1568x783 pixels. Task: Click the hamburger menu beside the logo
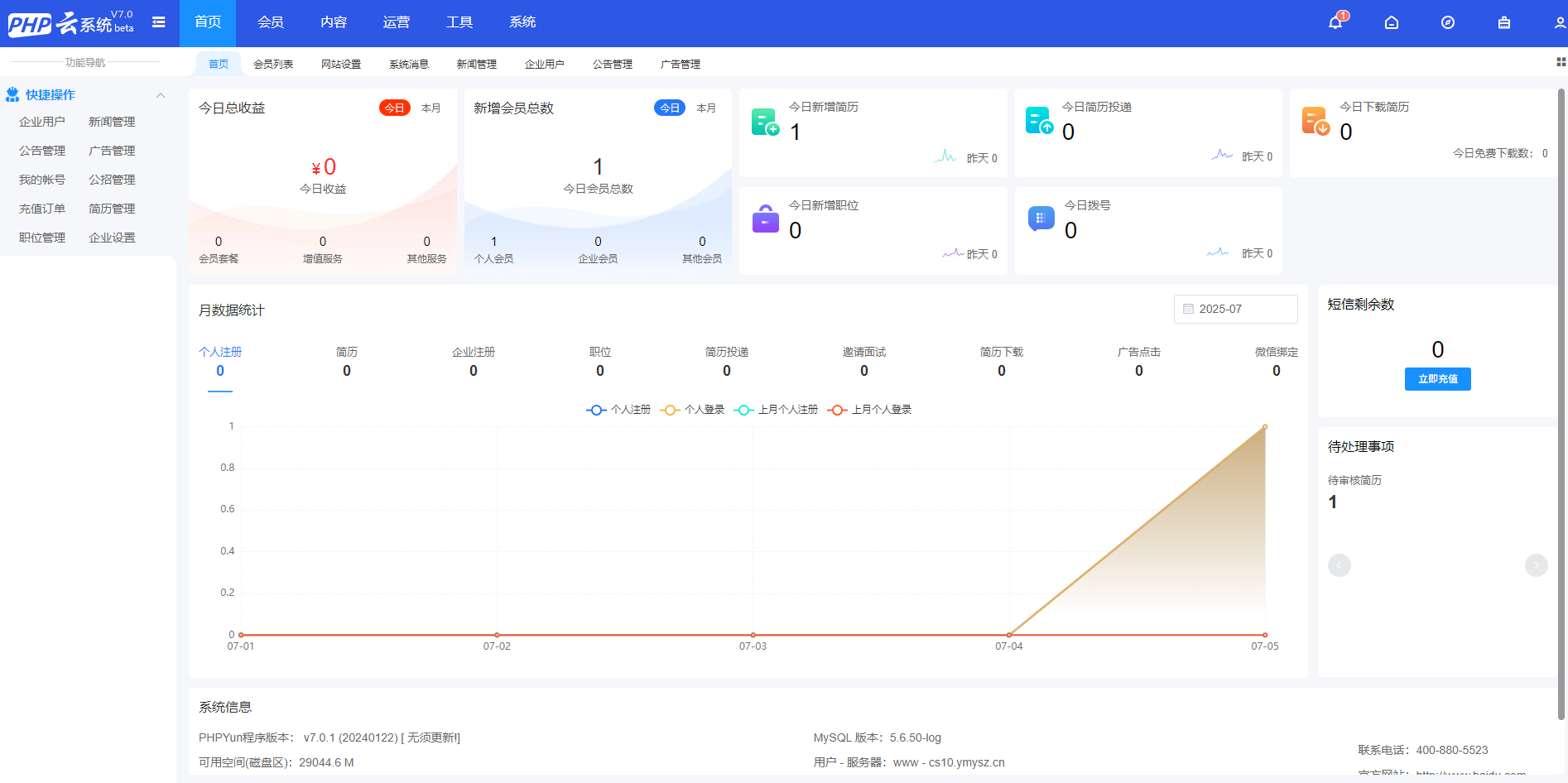click(x=159, y=22)
